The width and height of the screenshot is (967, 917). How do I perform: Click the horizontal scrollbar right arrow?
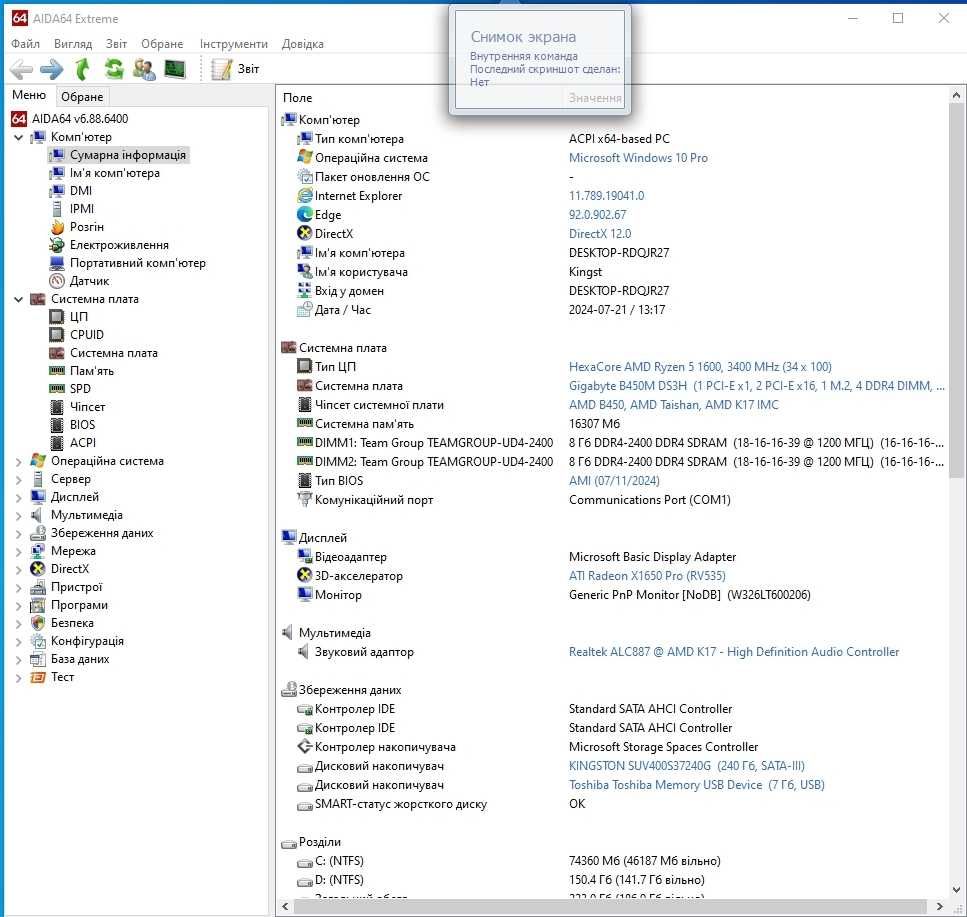point(939,906)
